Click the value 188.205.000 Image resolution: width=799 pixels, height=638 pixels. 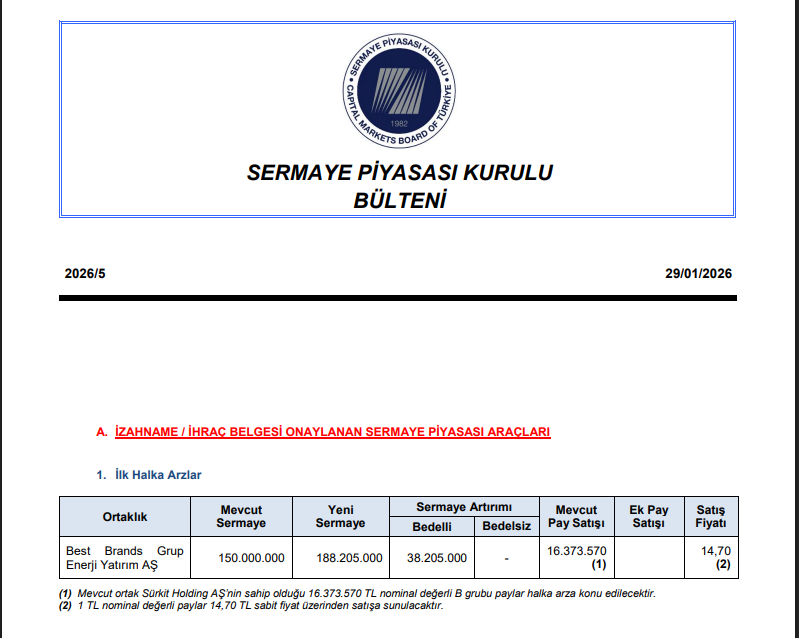pyautogui.click(x=349, y=558)
